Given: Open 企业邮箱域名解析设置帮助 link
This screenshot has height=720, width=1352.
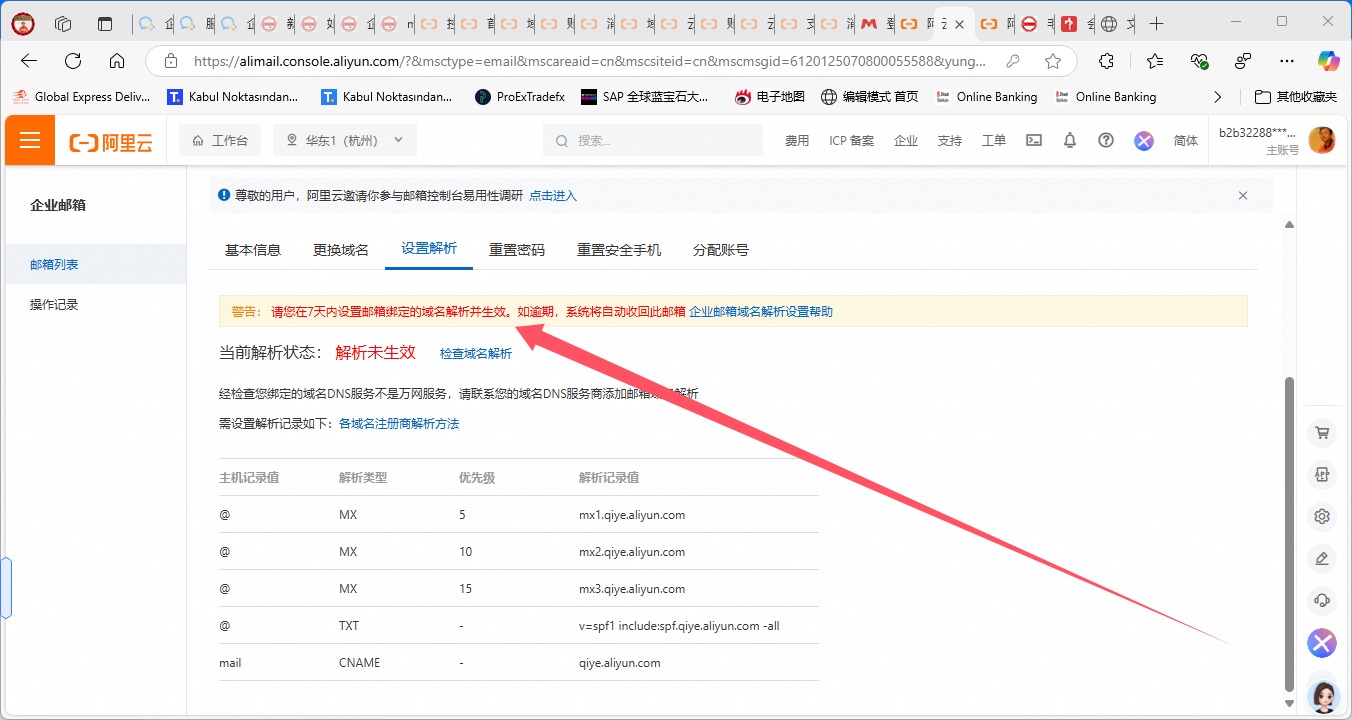Looking at the screenshot, I should coord(759,311).
